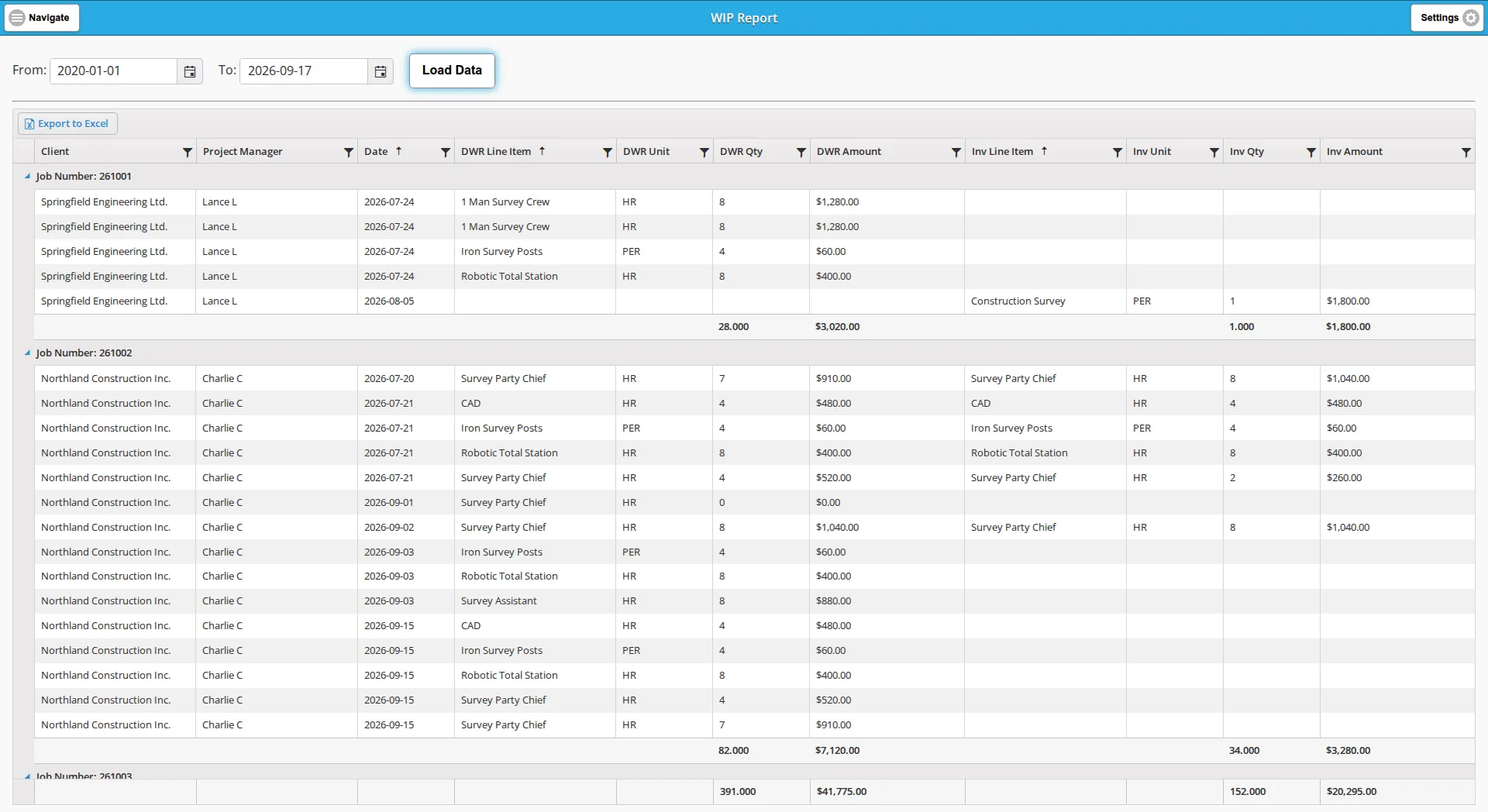1488x812 pixels.
Task: Click the $880.00 DWR amount cell
Action: click(x=887, y=601)
